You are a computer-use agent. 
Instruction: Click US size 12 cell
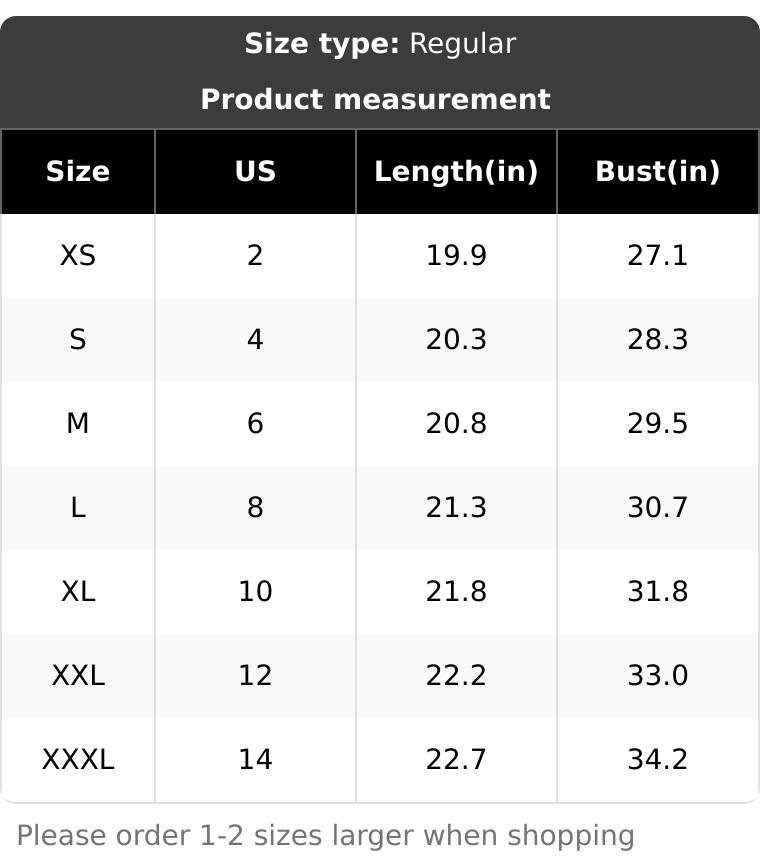255,676
